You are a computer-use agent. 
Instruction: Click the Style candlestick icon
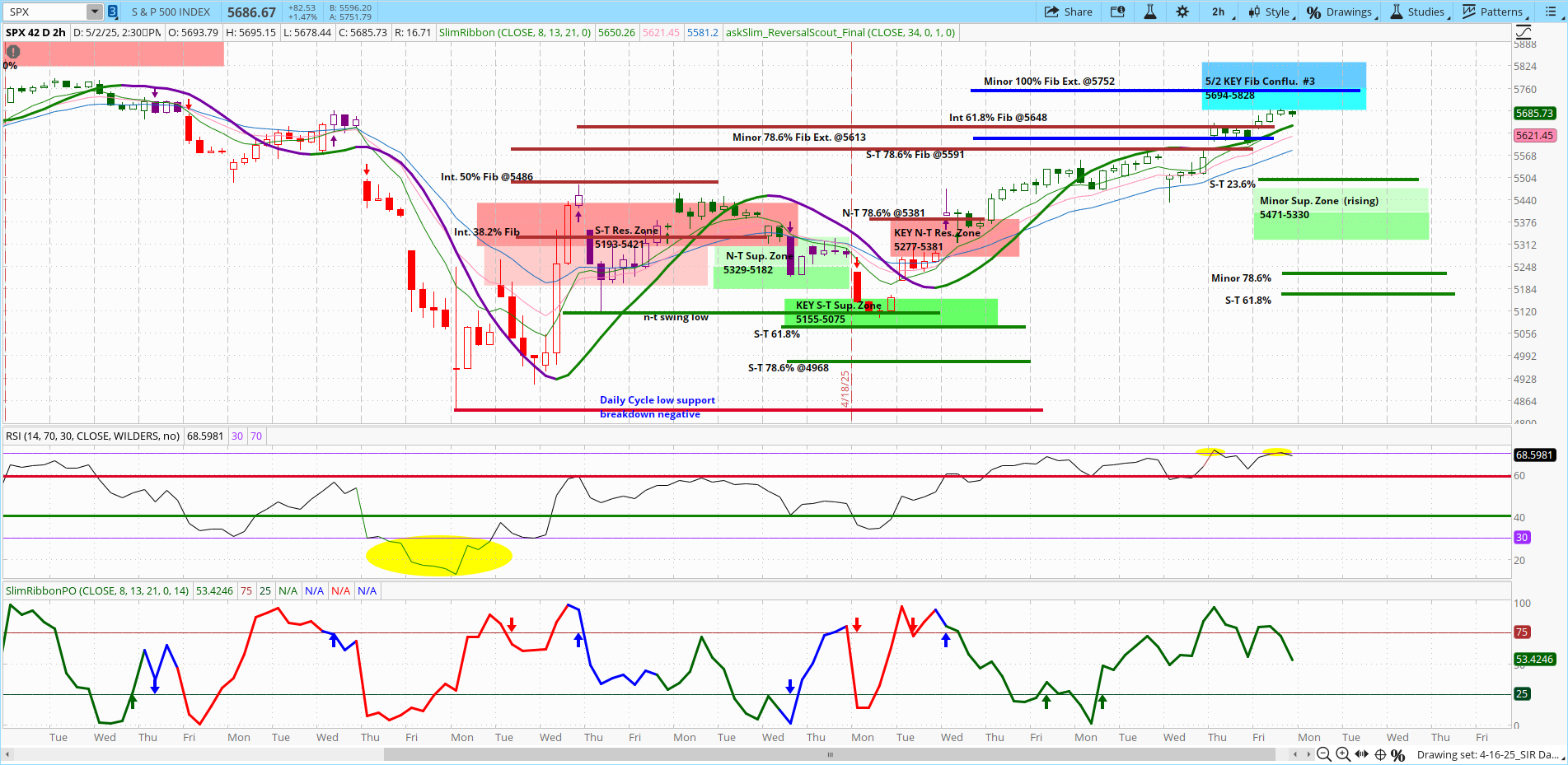pyautogui.click(x=1252, y=12)
